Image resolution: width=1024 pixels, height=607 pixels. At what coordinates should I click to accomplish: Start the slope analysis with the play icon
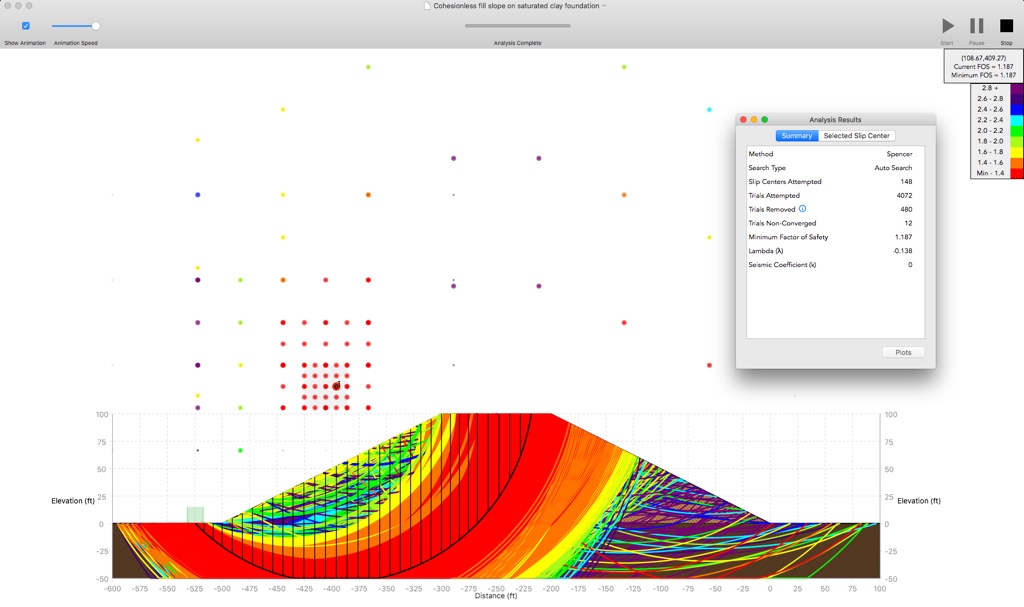[948, 26]
